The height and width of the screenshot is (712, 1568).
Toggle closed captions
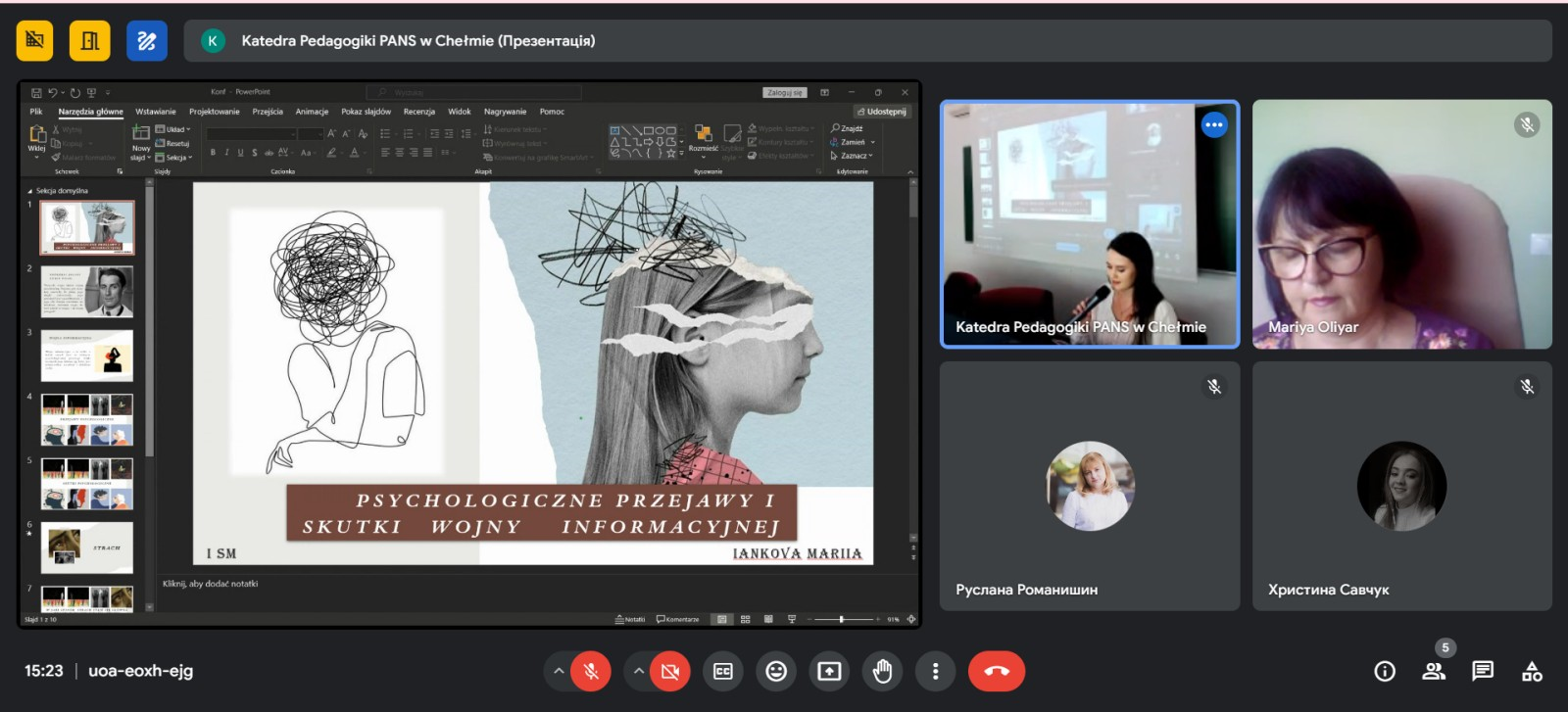click(723, 671)
